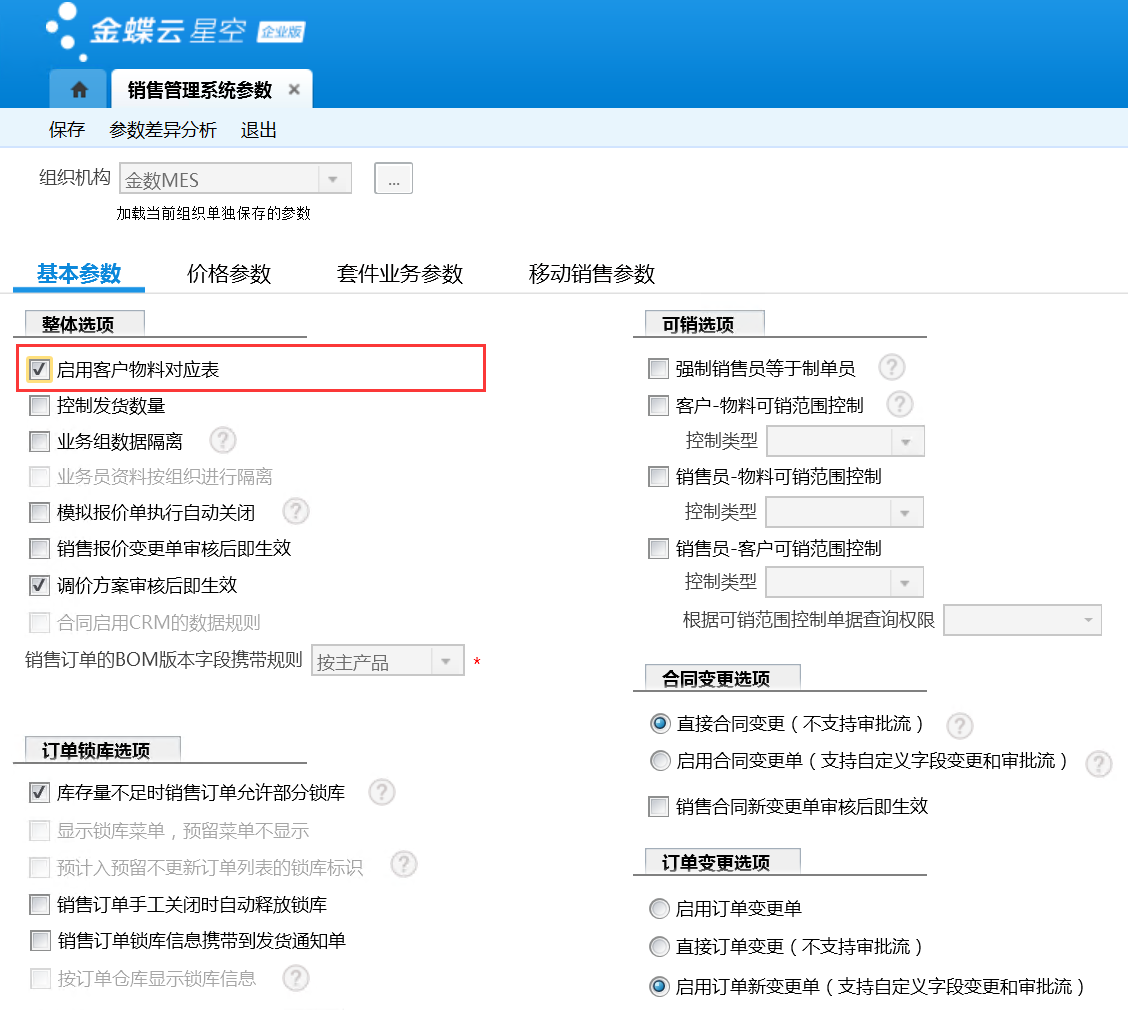
Task: Click 保存 in the toolbar
Action: click(x=67, y=130)
